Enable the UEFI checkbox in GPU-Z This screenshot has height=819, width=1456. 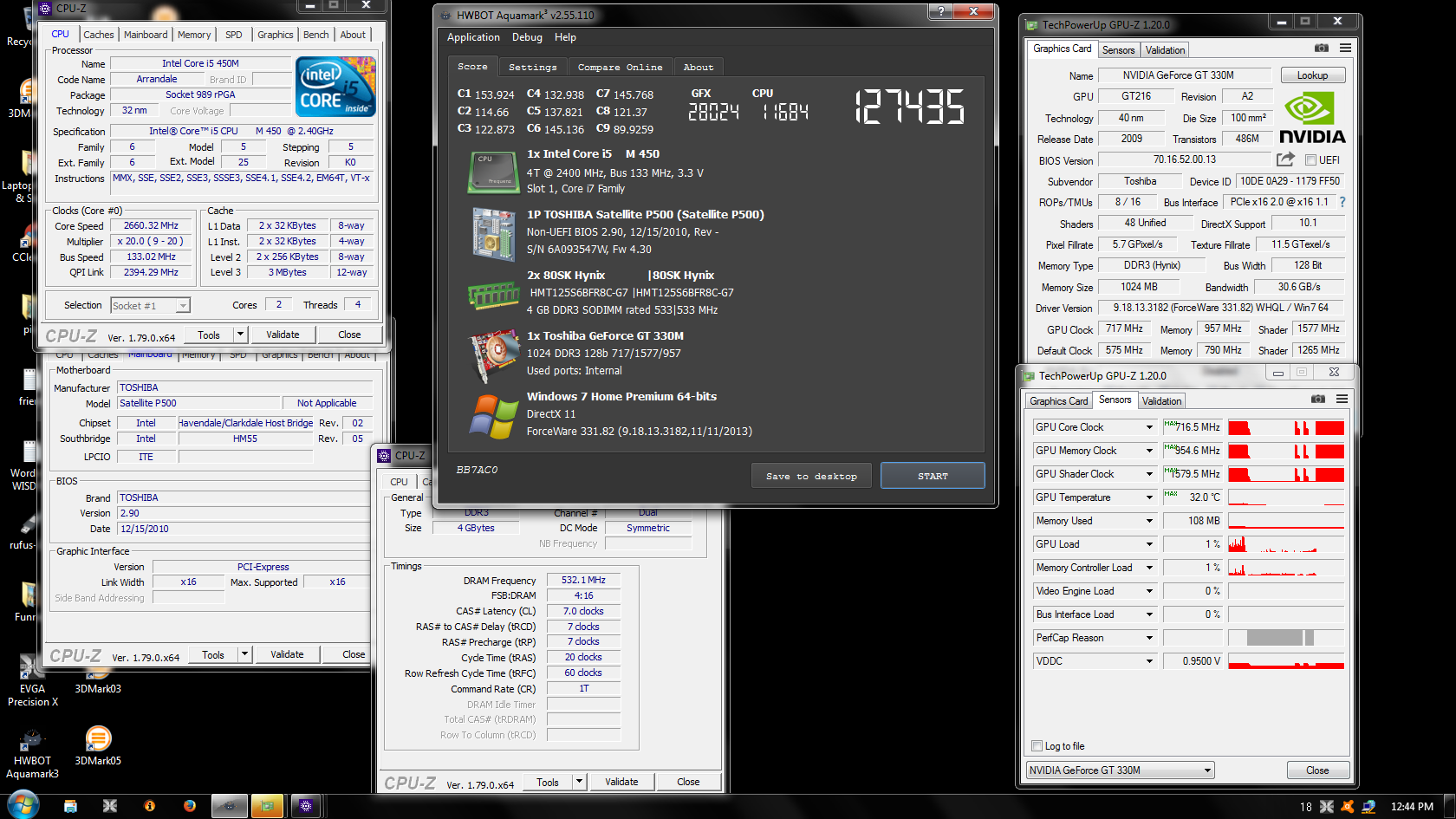pos(1310,160)
